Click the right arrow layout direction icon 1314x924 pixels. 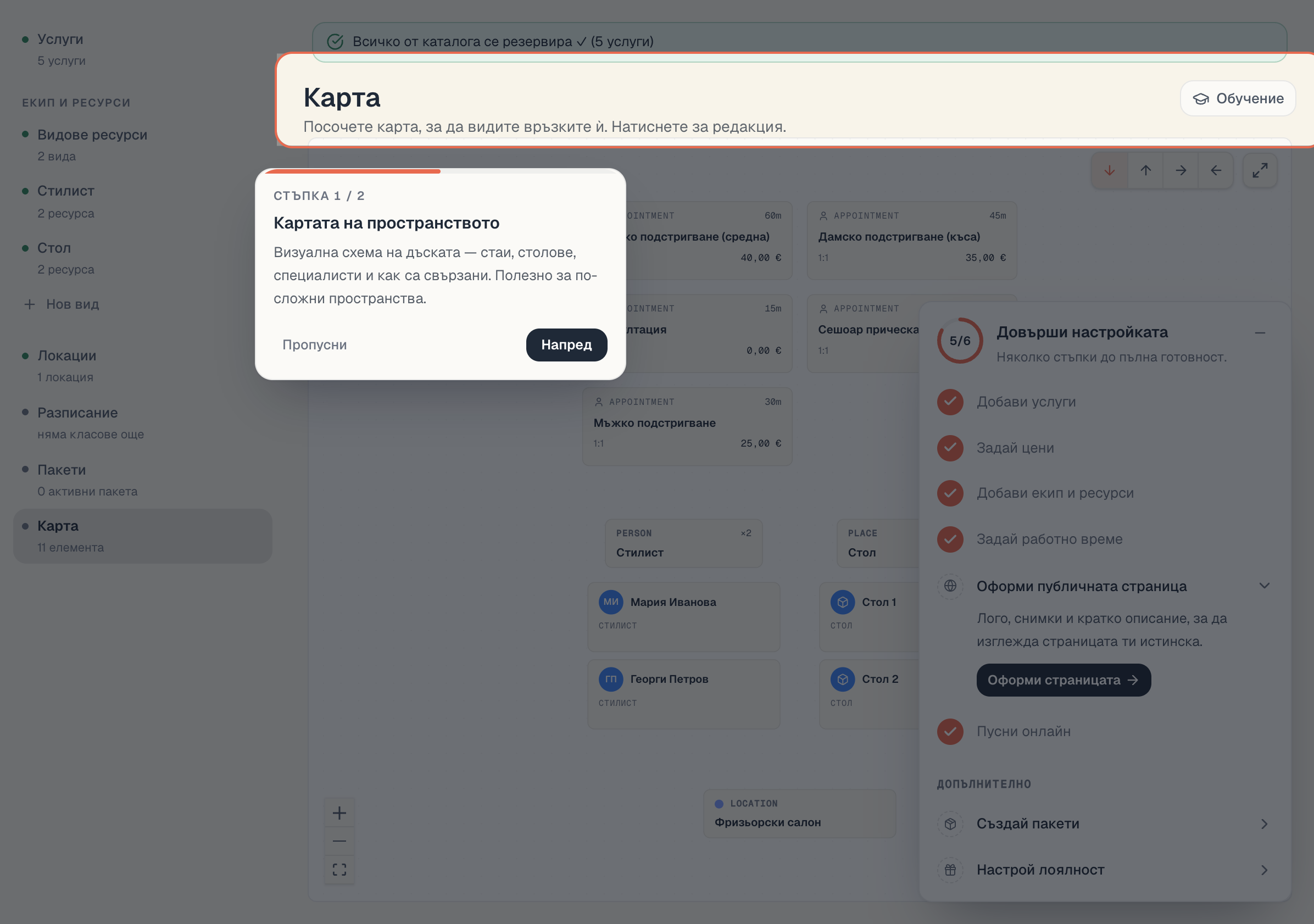pos(1181,171)
